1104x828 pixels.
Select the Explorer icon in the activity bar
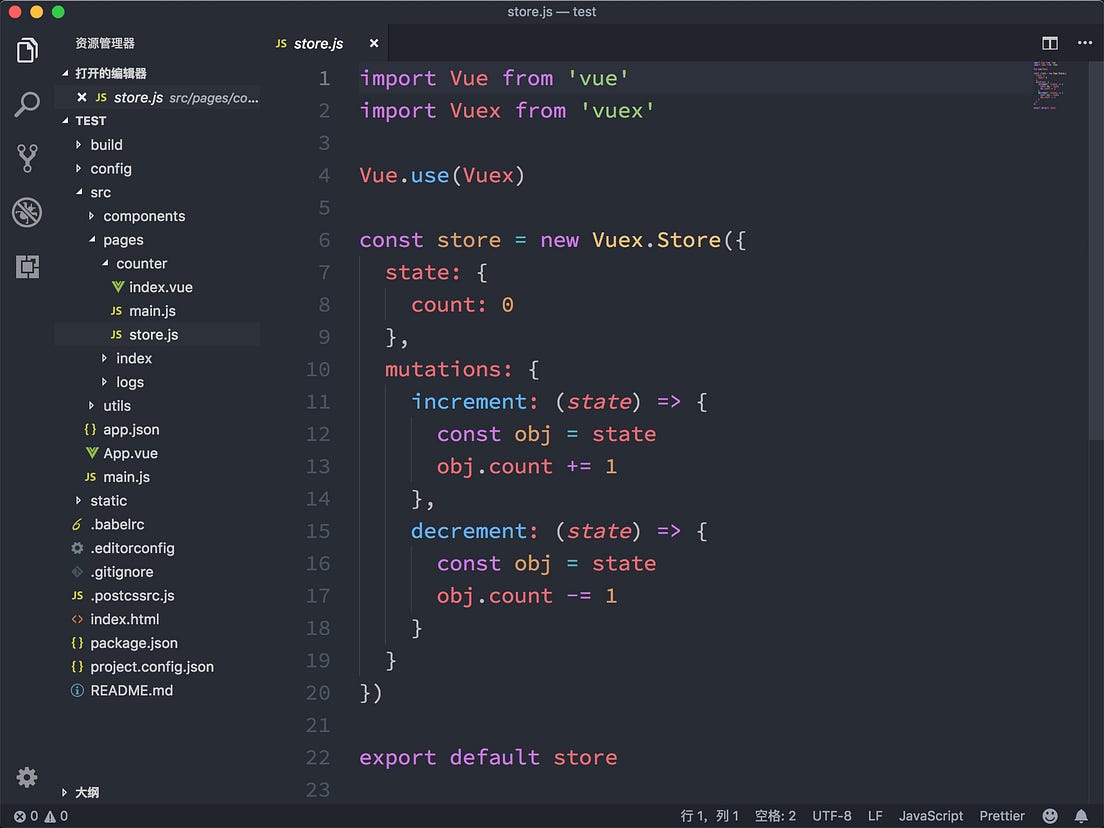(x=26, y=49)
